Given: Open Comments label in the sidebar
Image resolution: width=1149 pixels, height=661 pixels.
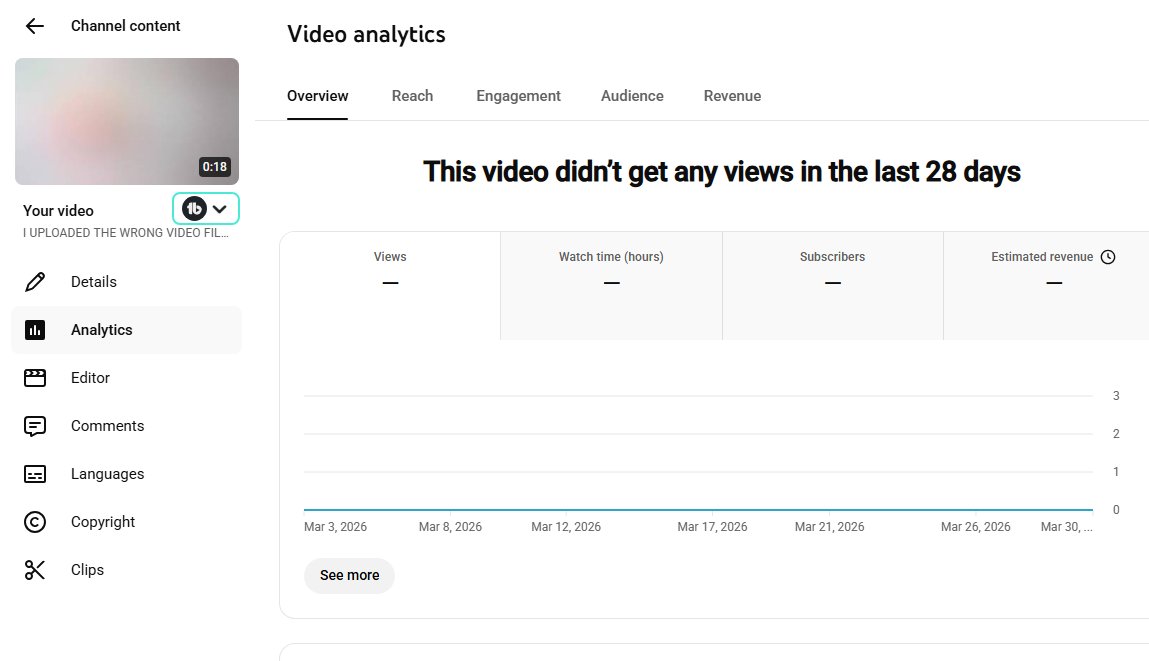Looking at the screenshot, I should tap(108, 426).
